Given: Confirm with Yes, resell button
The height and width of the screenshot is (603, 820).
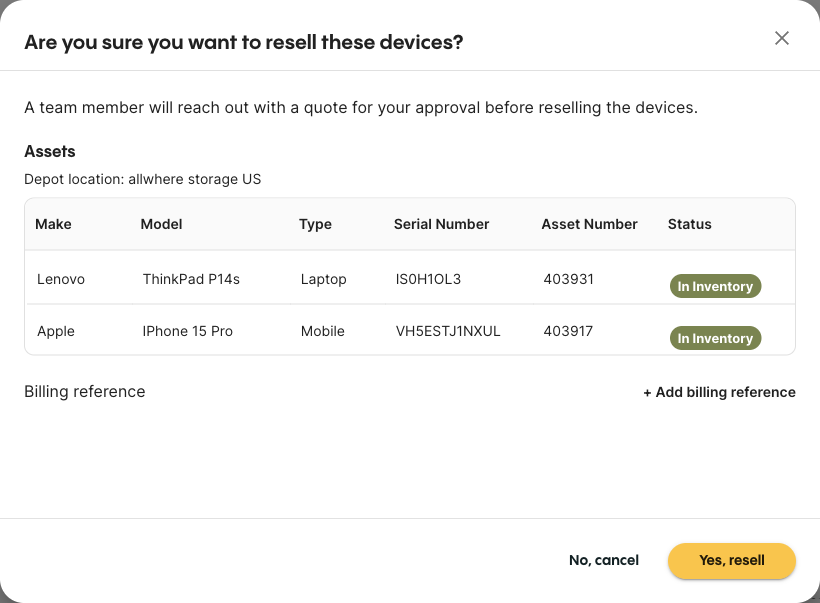Looking at the screenshot, I should [732, 561].
